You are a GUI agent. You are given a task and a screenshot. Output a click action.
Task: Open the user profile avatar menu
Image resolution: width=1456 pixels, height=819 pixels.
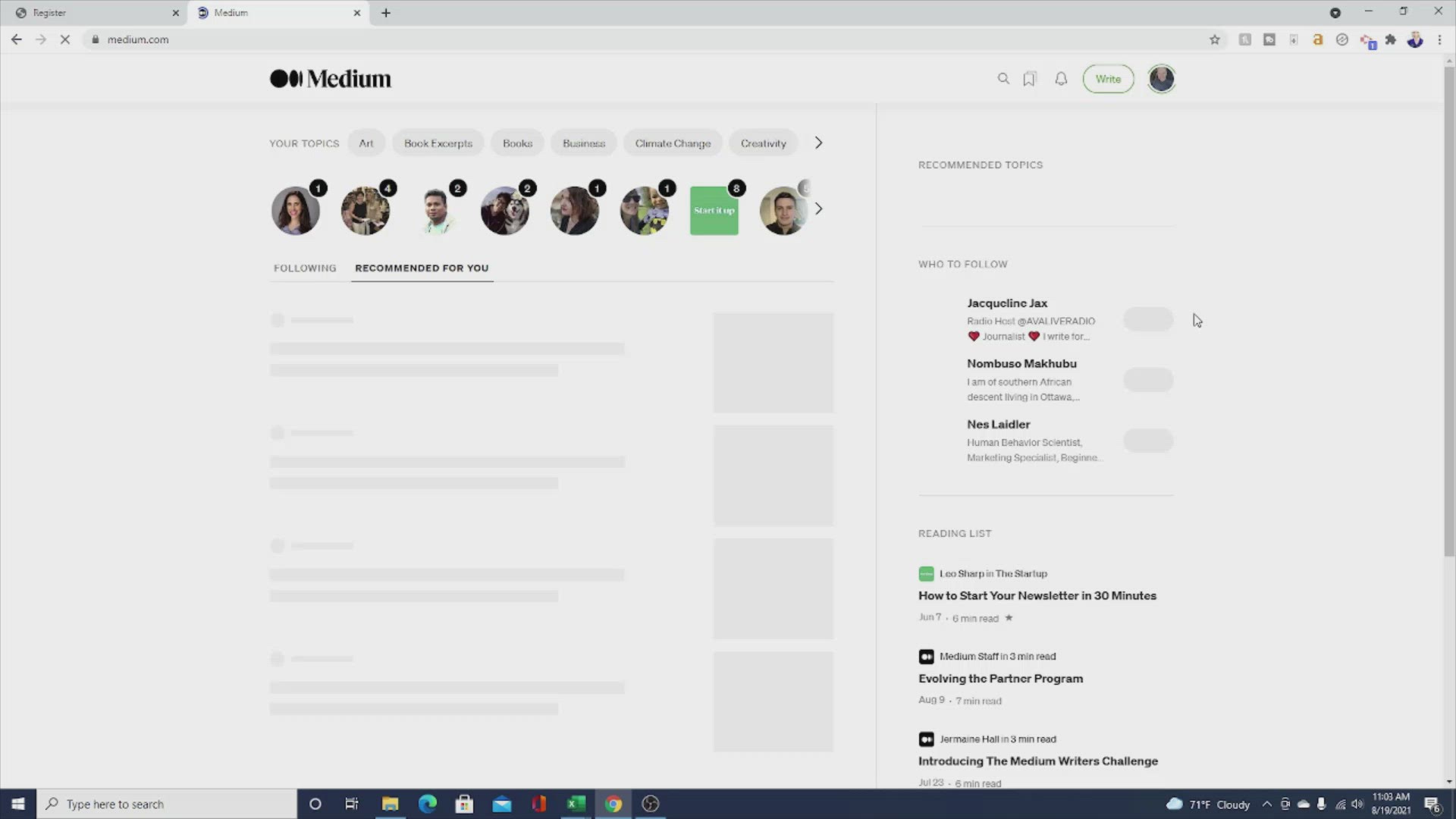click(1161, 79)
